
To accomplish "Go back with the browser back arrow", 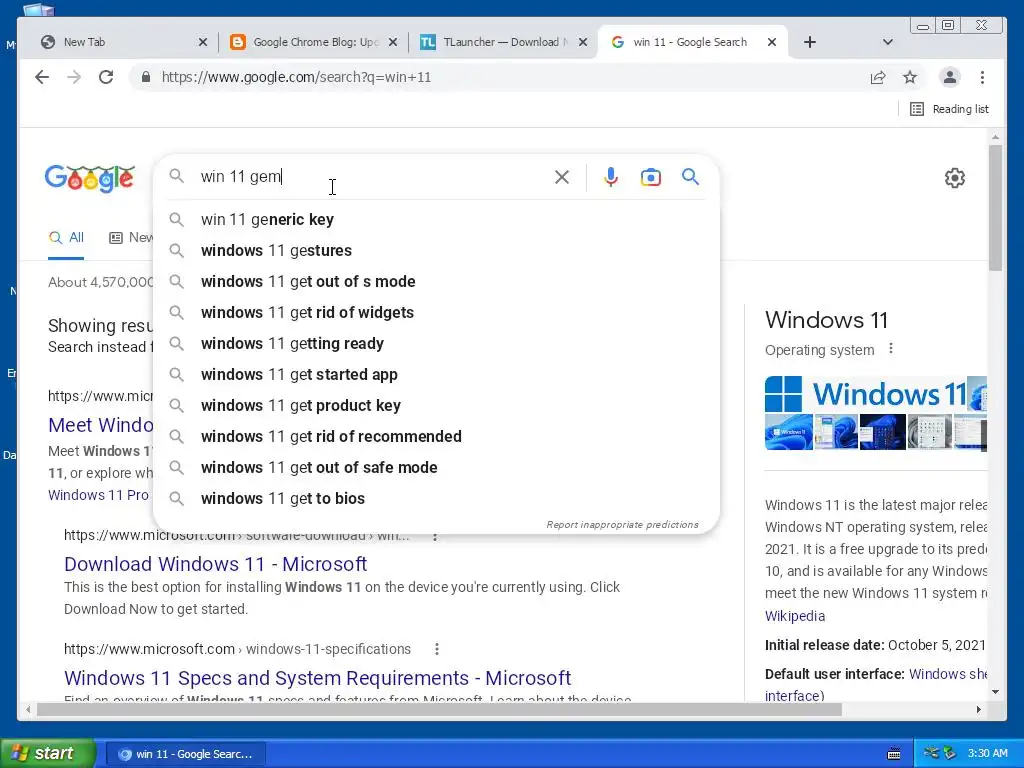I will click(42, 77).
